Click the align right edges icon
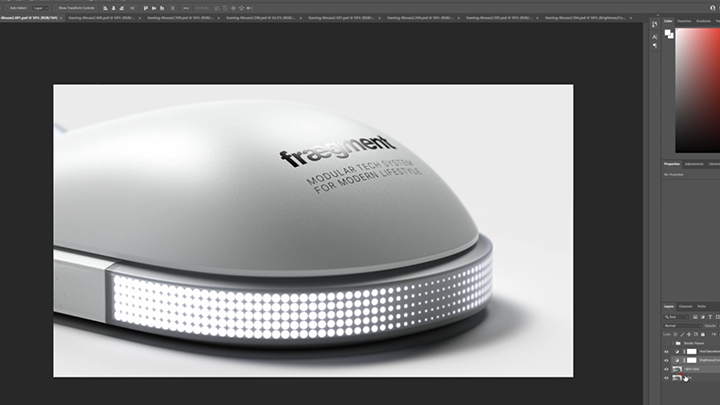Image resolution: width=720 pixels, height=405 pixels. pos(122,8)
